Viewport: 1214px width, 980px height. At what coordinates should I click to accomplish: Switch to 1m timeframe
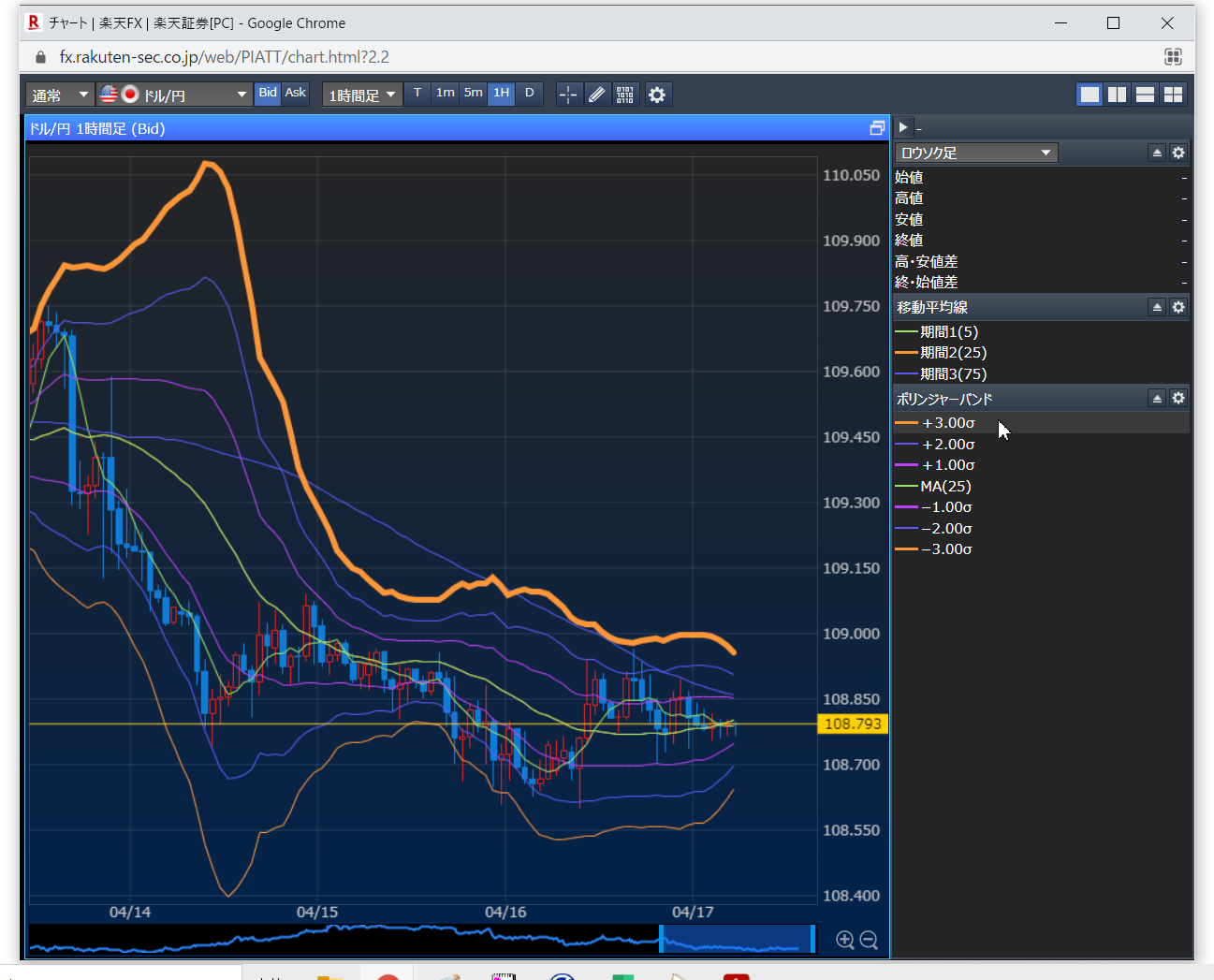[446, 94]
